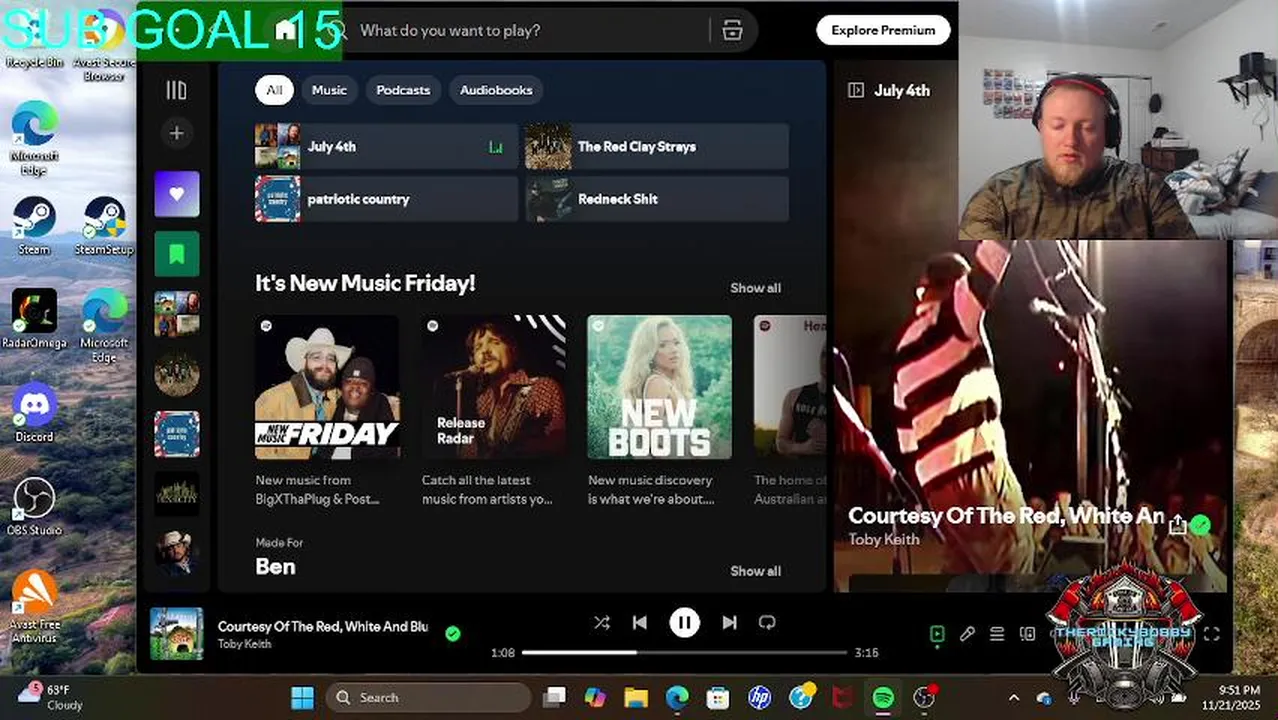Click Toby Keith artist name in bottom bar
The width and height of the screenshot is (1278, 720).
click(x=244, y=644)
